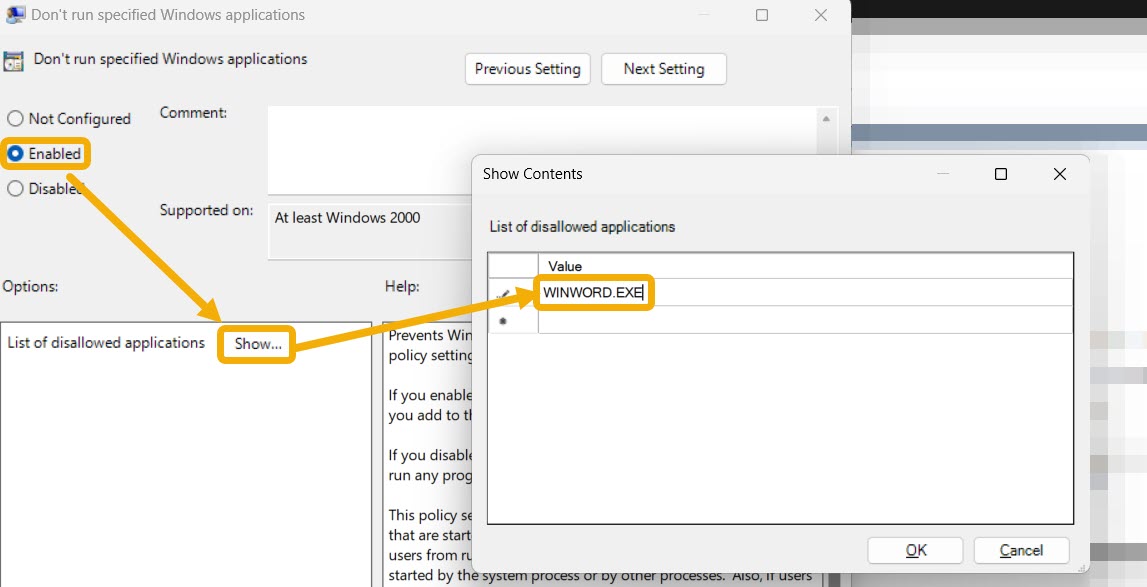1147x587 pixels.
Task: Click the WINWORD.EXE value cell
Action: (x=594, y=292)
